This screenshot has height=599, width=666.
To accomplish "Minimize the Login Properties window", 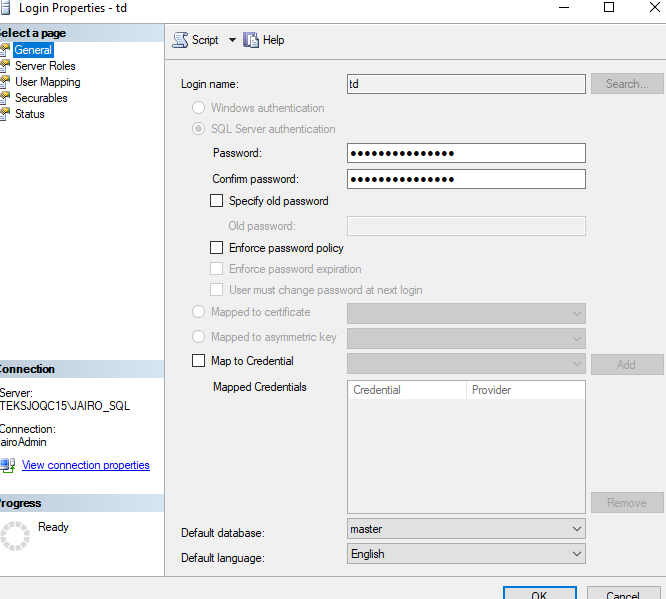I will point(564,7).
